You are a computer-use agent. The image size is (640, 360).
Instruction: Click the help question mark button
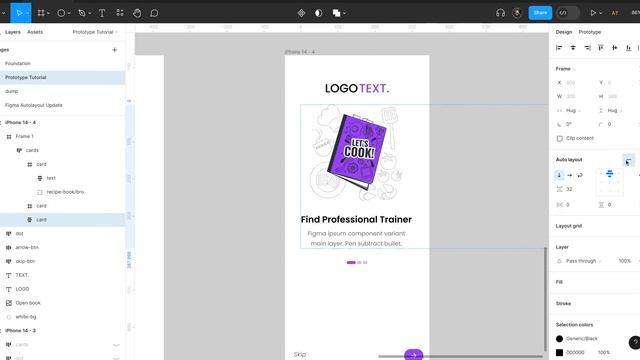tap(635, 342)
